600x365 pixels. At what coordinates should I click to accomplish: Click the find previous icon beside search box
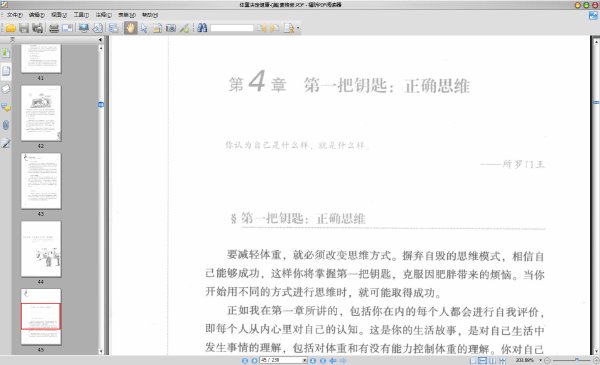261,28
